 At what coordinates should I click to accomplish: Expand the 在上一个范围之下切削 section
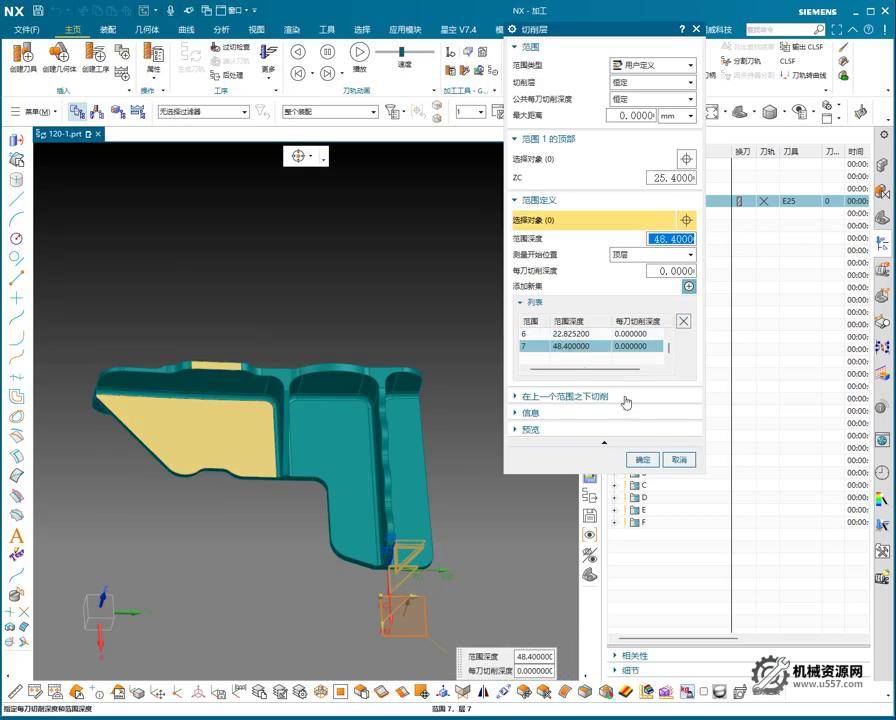click(x=565, y=397)
